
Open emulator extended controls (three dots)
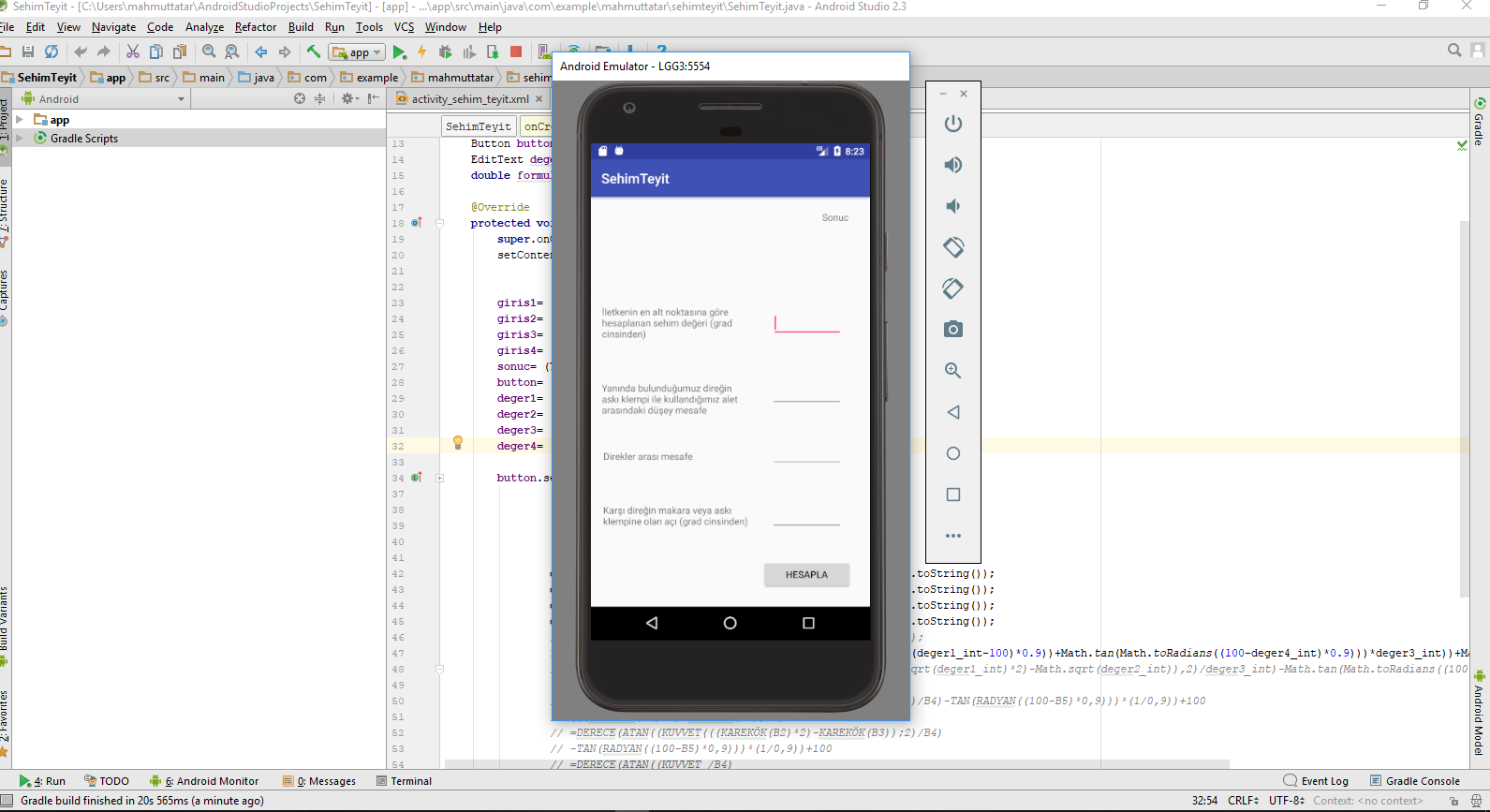pos(952,536)
